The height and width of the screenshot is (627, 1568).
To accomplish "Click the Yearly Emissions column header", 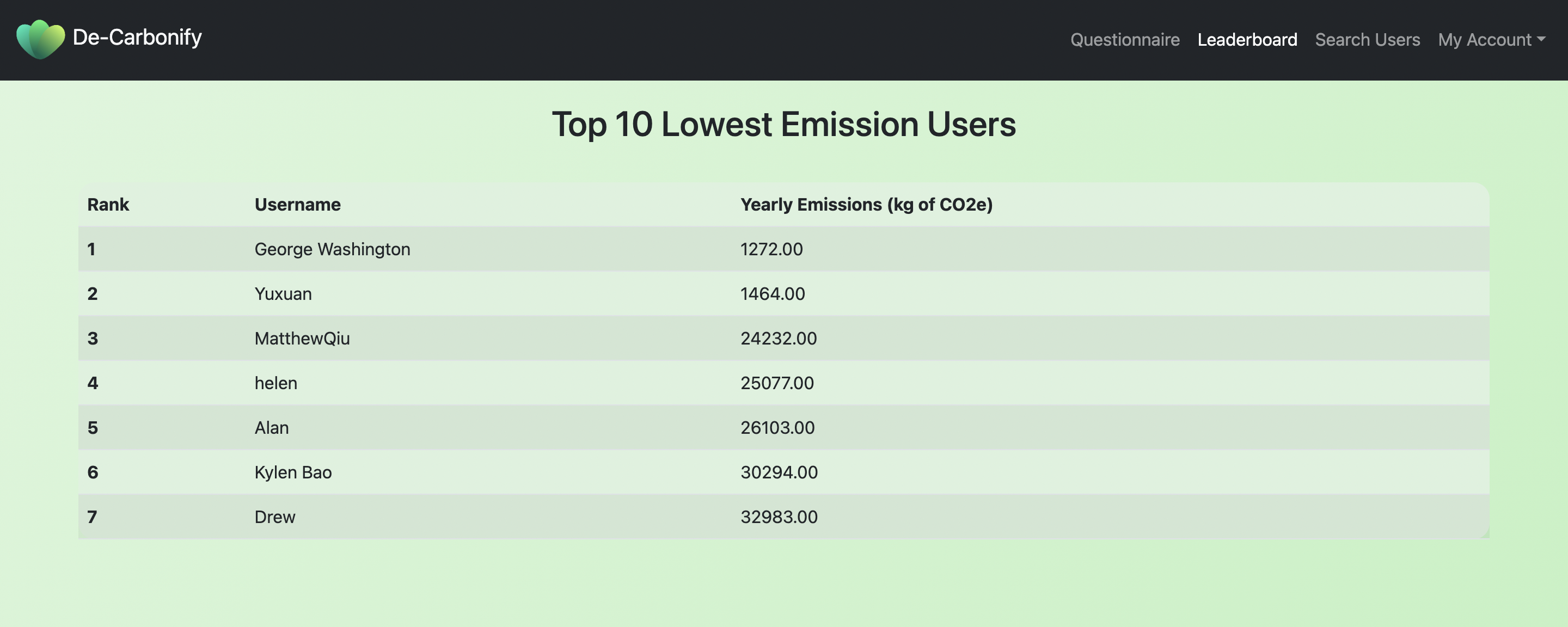I will (866, 205).
